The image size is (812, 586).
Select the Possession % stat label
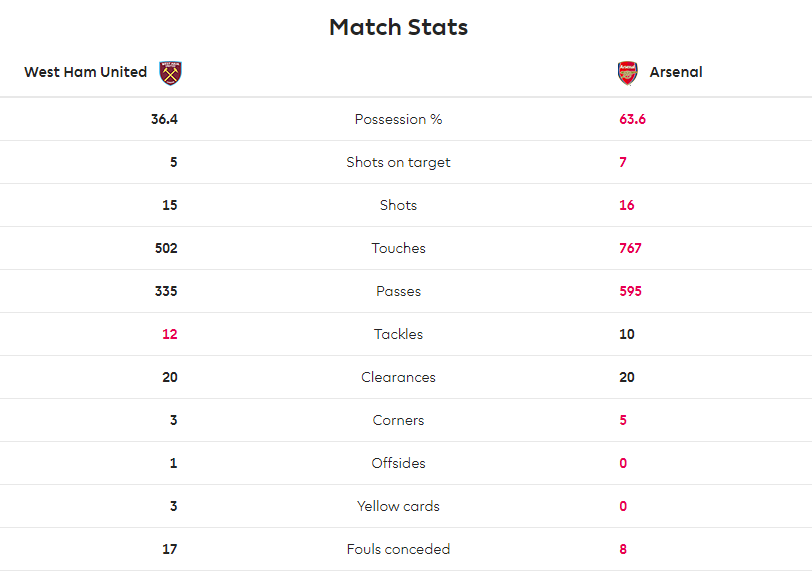(x=398, y=119)
